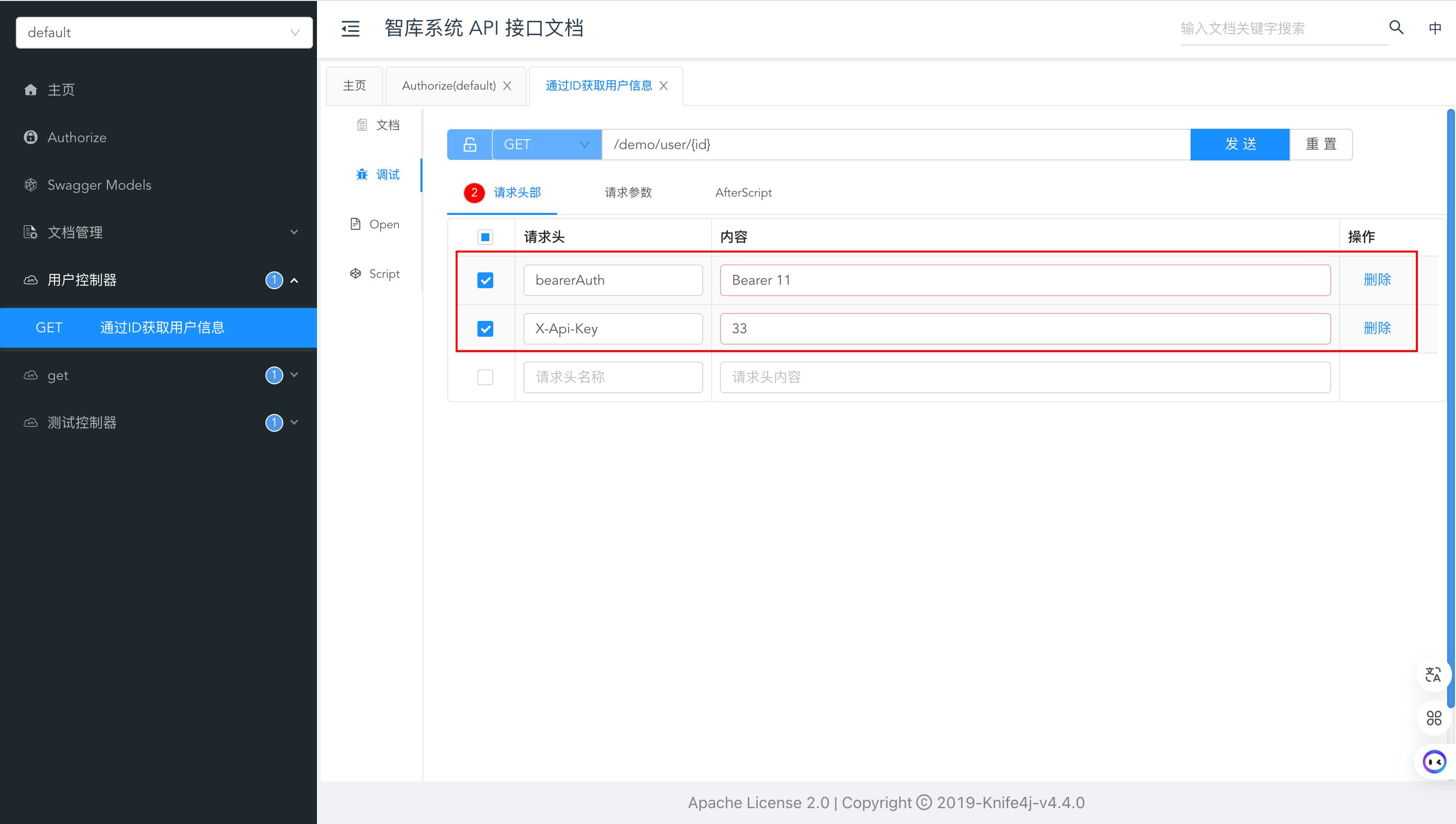This screenshot has width=1456, height=824.
Task: Click the 33 content field
Action: coord(1025,328)
